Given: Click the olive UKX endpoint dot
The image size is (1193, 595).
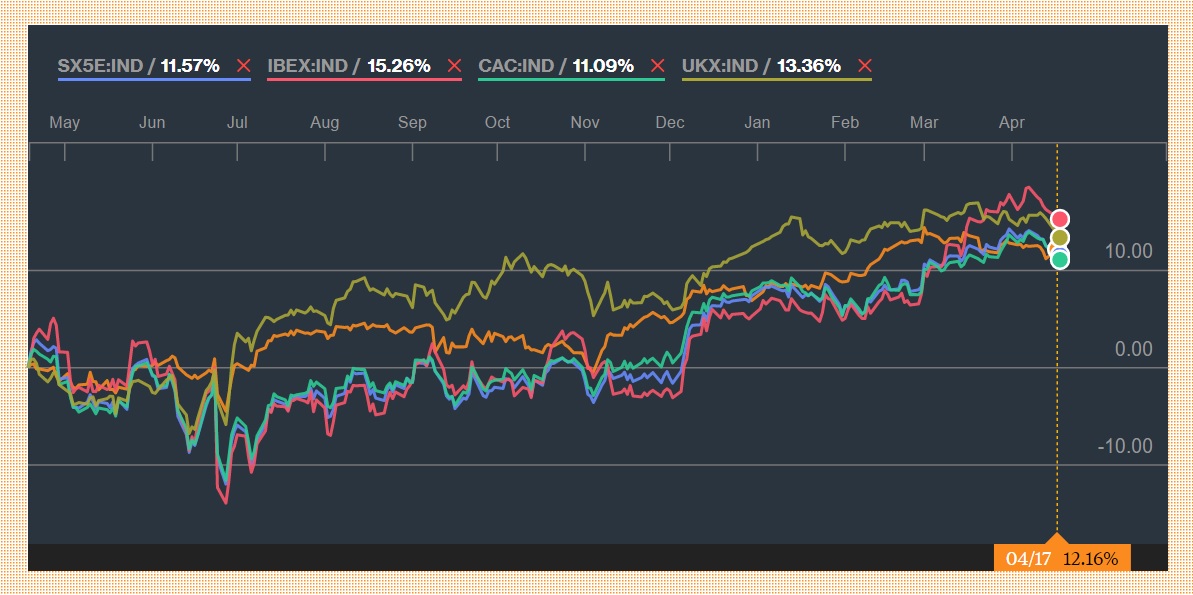Looking at the screenshot, I should 1060,238.
